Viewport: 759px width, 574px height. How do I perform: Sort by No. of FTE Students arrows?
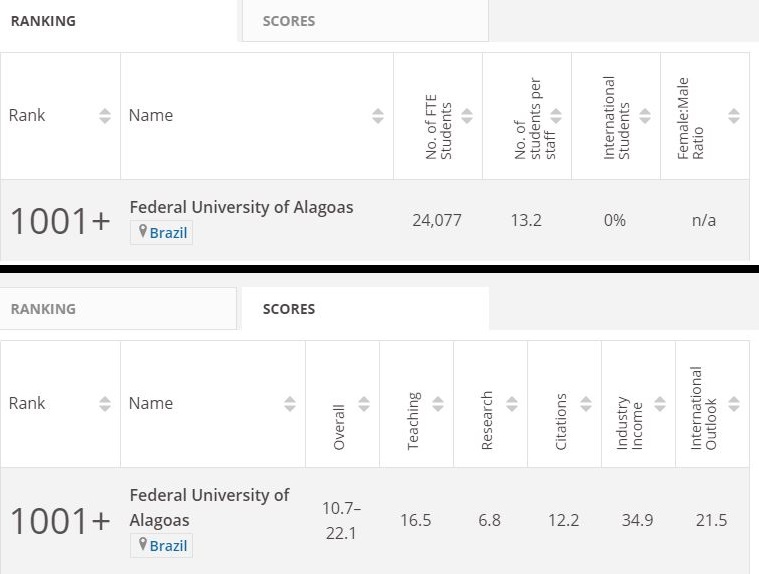(467, 116)
